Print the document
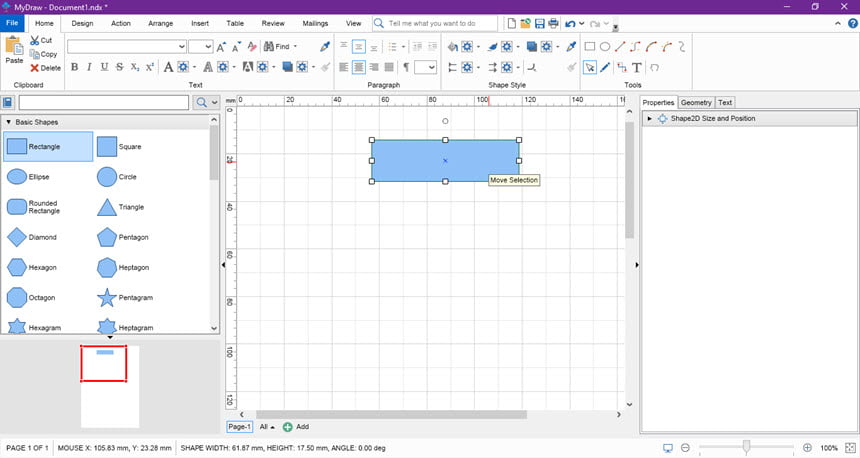860x458 pixels. pyautogui.click(x=553, y=24)
